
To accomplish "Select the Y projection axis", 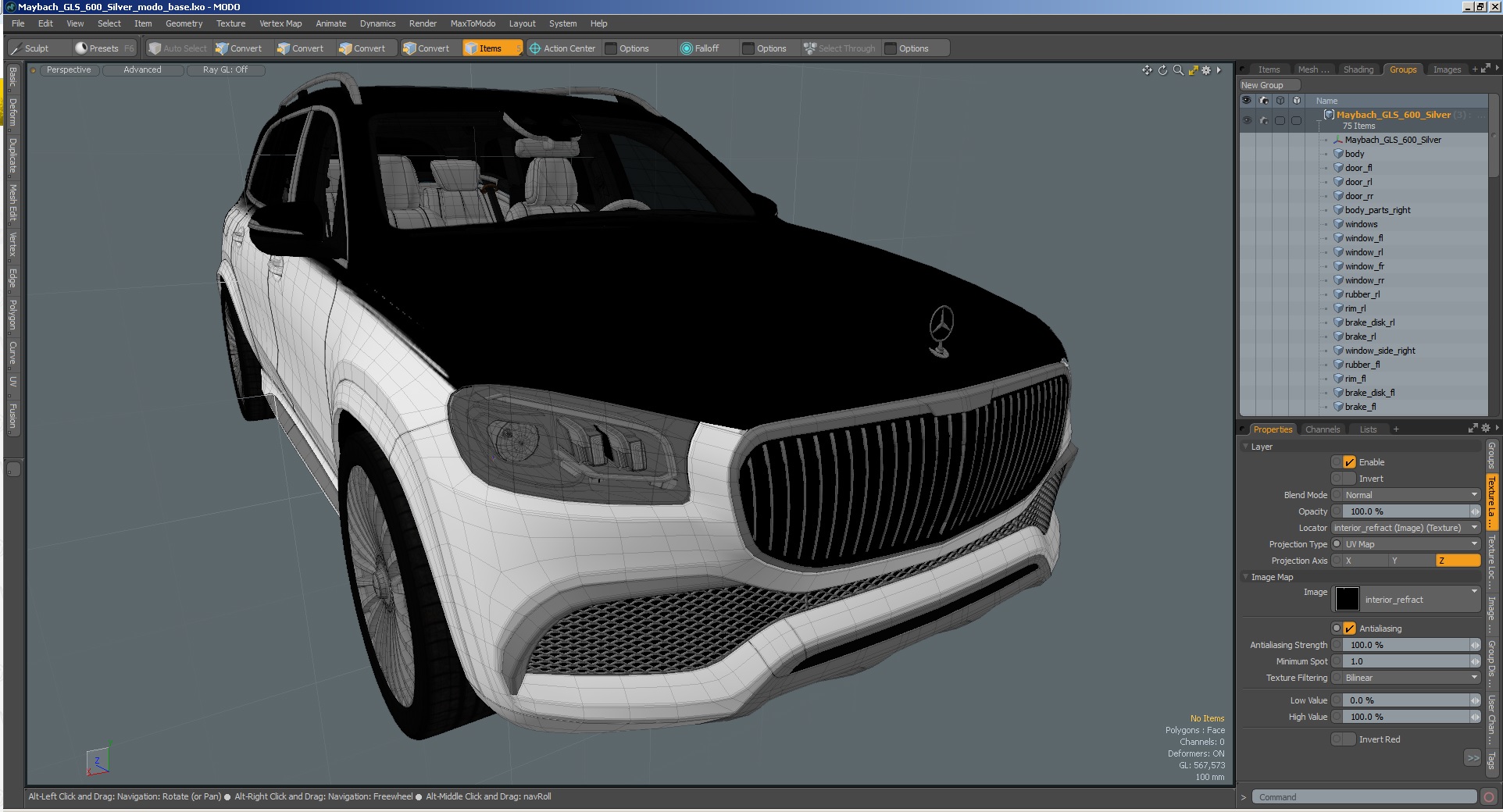I will (x=1412, y=561).
